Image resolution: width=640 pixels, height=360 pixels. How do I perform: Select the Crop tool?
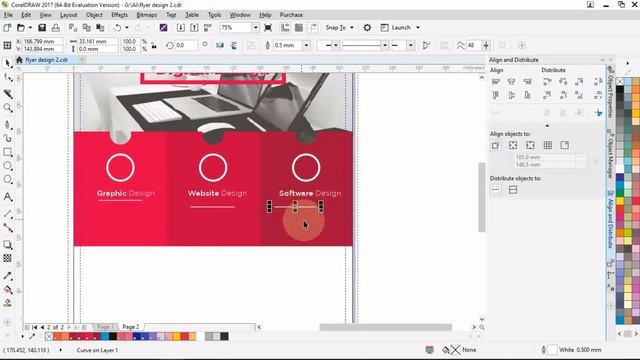click(7, 94)
